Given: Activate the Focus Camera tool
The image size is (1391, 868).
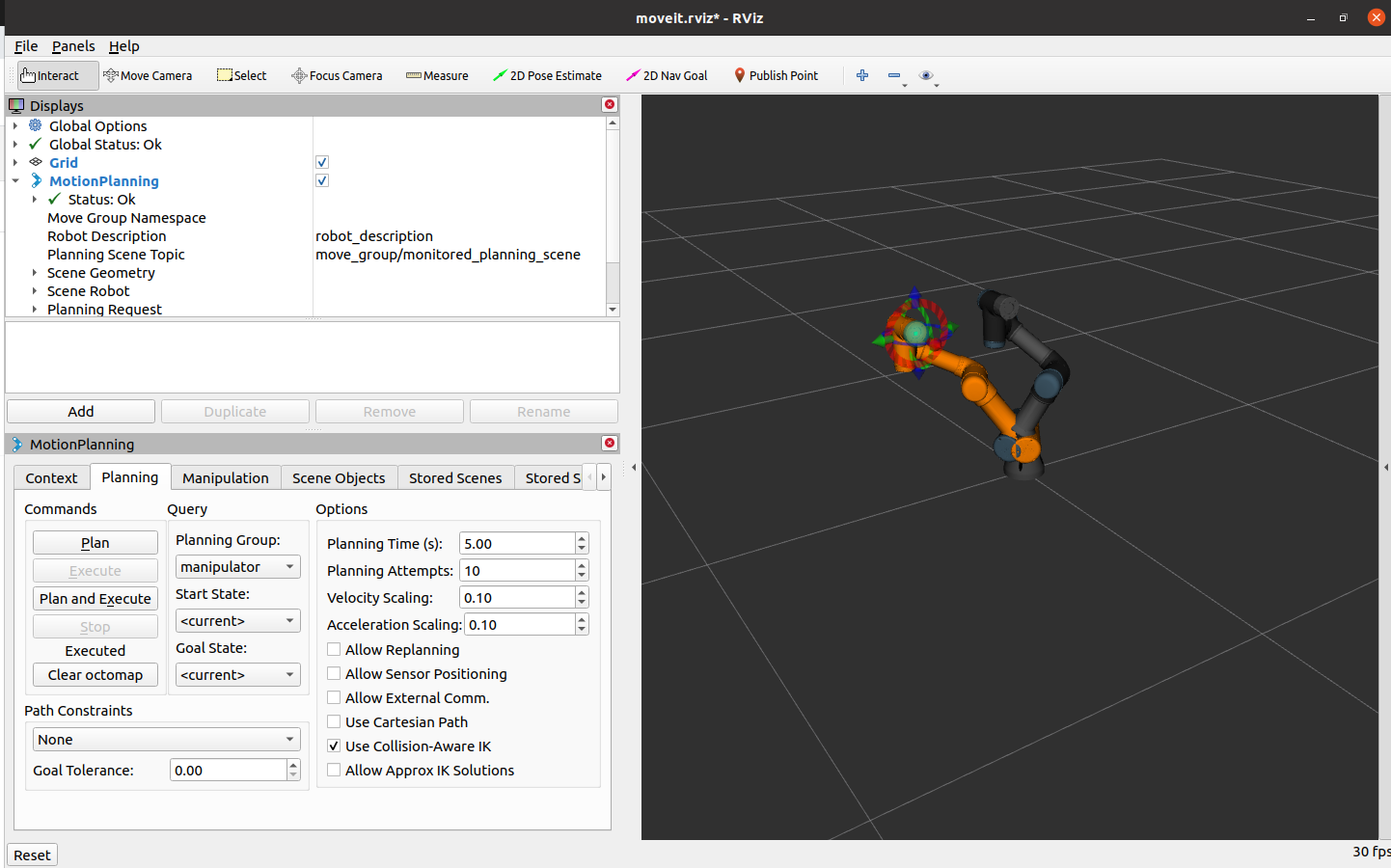Looking at the screenshot, I should [337, 75].
